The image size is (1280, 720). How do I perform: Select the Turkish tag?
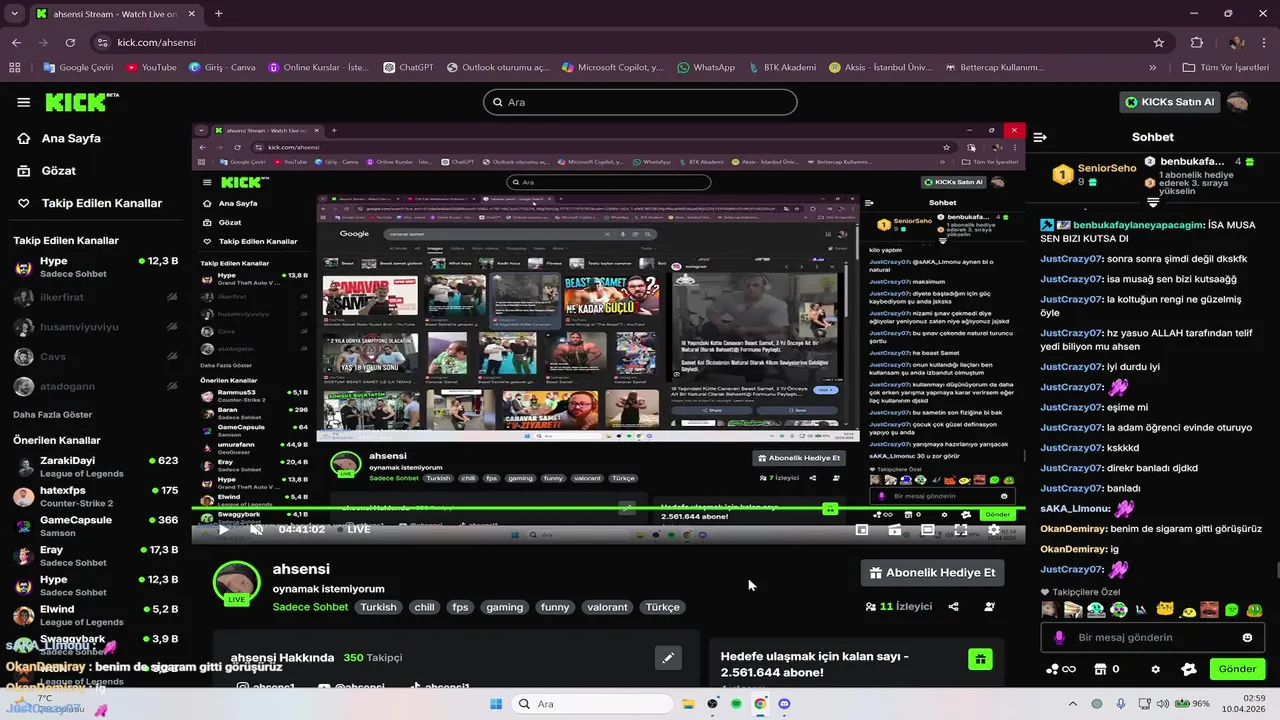coord(379,607)
